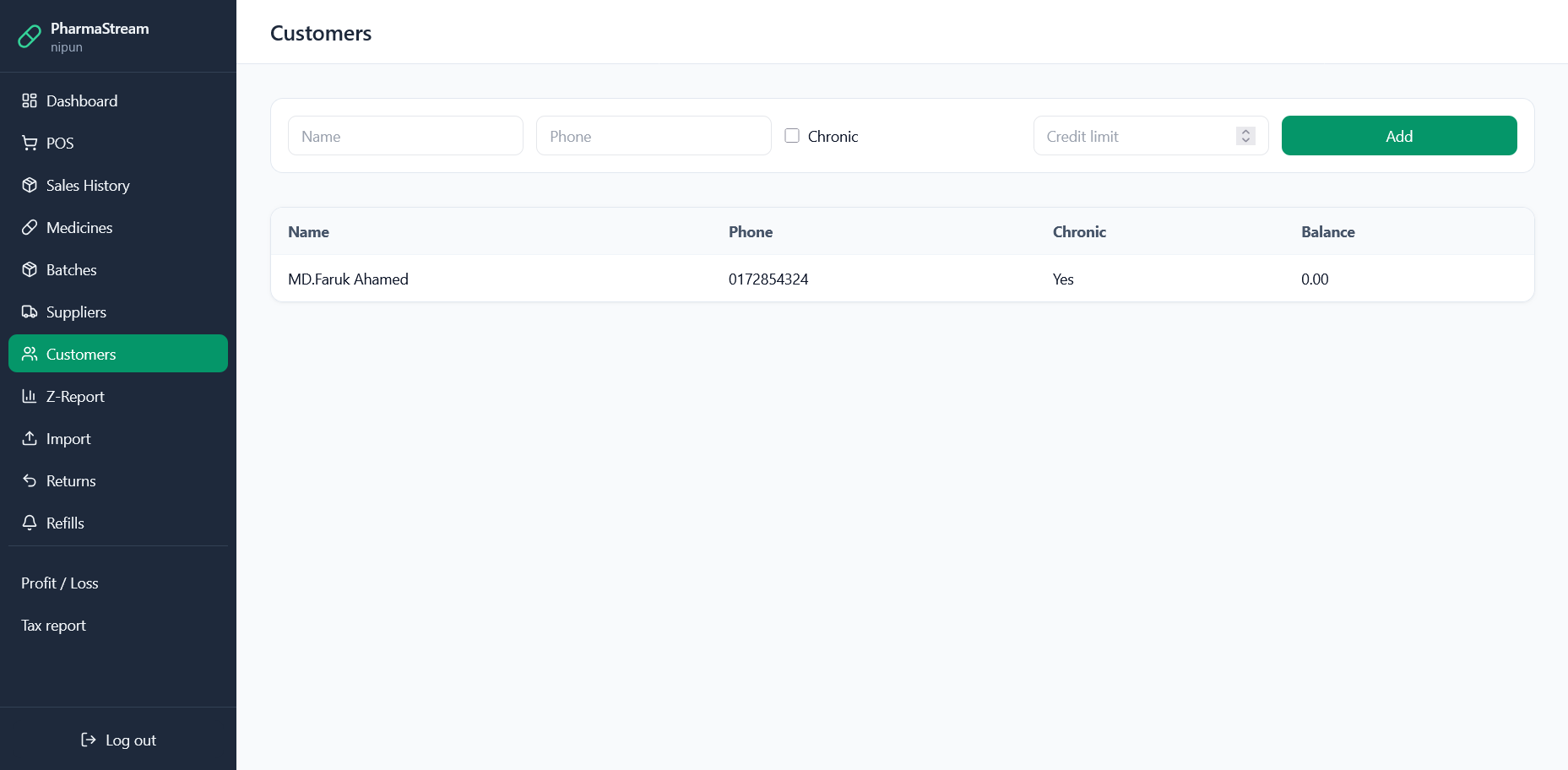Enable the Chronic checkbox

pyautogui.click(x=792, y=136)
